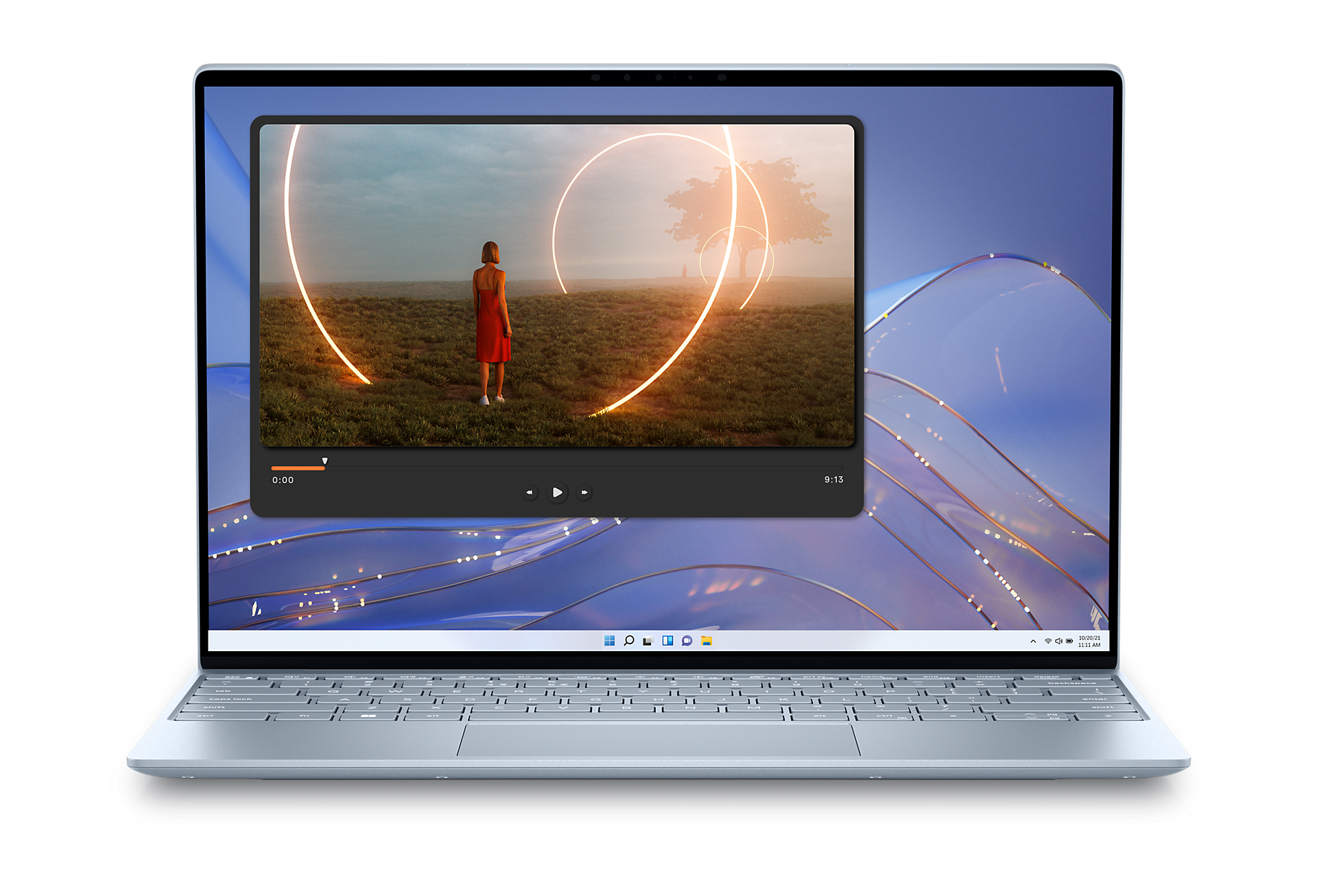
Task: Open File Explorer from the taskbar
Action: (x=705, y=640)
